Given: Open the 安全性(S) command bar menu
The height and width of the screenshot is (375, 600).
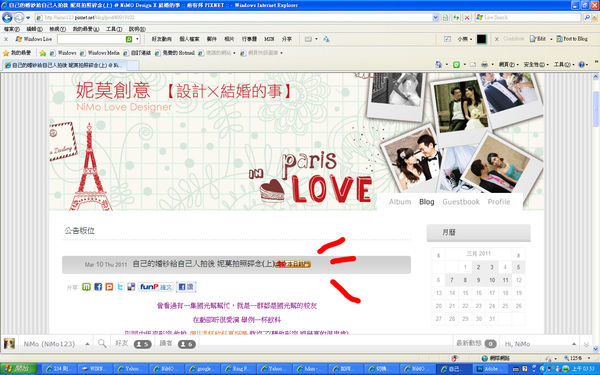Looking at the screenshot, I should coord(536,65).
